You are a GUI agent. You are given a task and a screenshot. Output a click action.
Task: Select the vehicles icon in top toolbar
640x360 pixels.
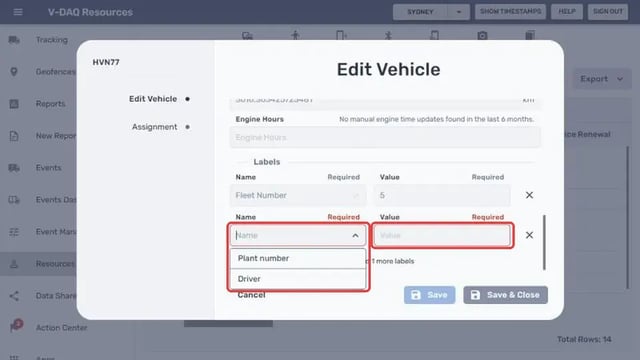pyautogui.click(x=247, y=36)
